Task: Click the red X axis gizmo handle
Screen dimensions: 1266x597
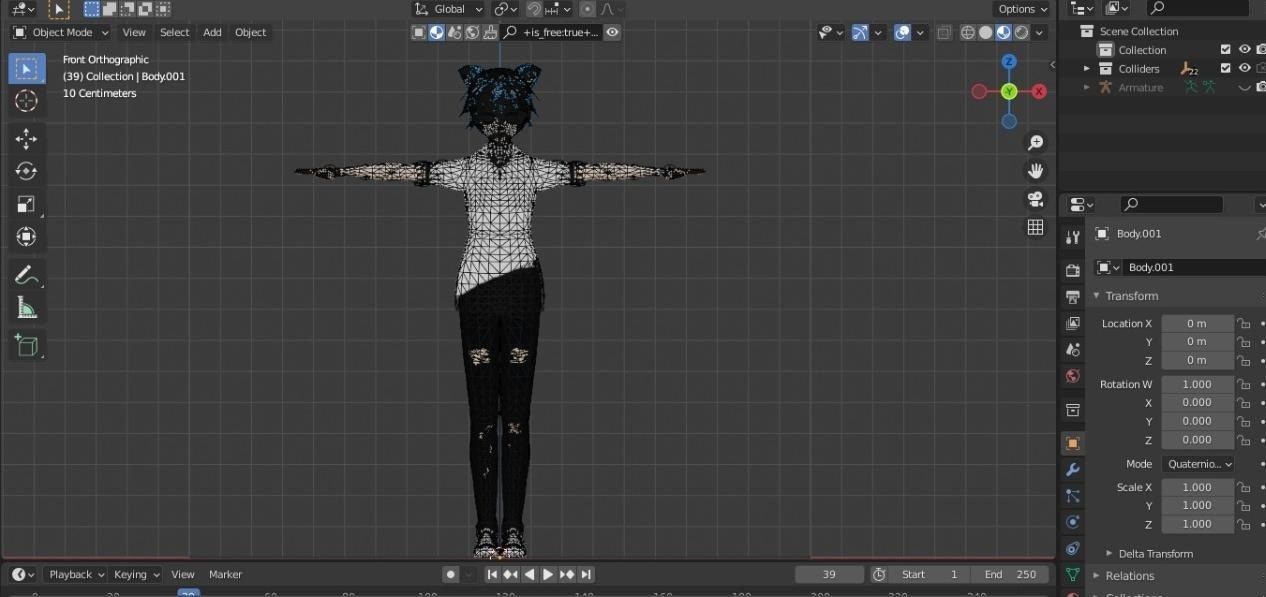Action: [1039, 91]
